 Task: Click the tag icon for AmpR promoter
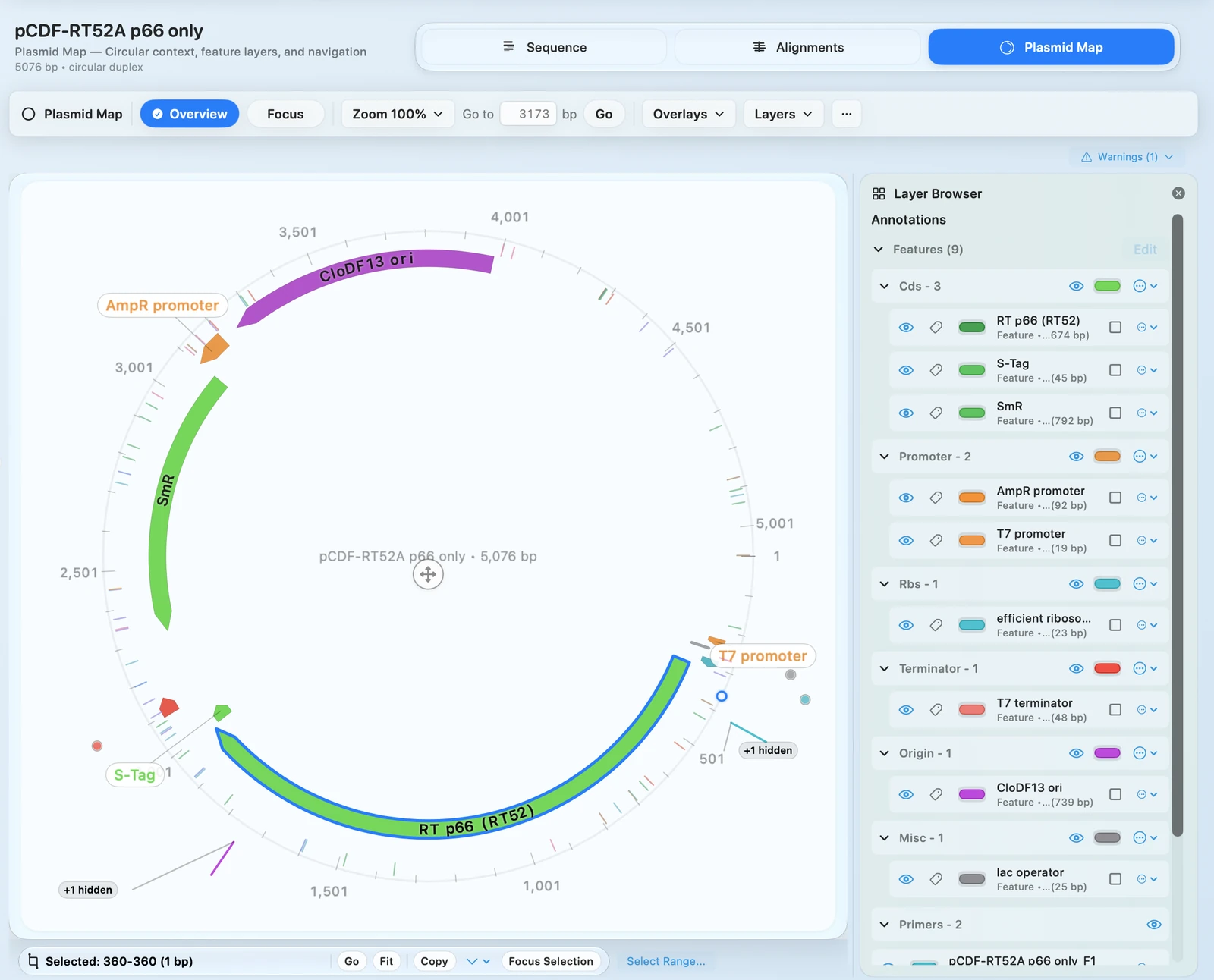[x=936, y=498]
